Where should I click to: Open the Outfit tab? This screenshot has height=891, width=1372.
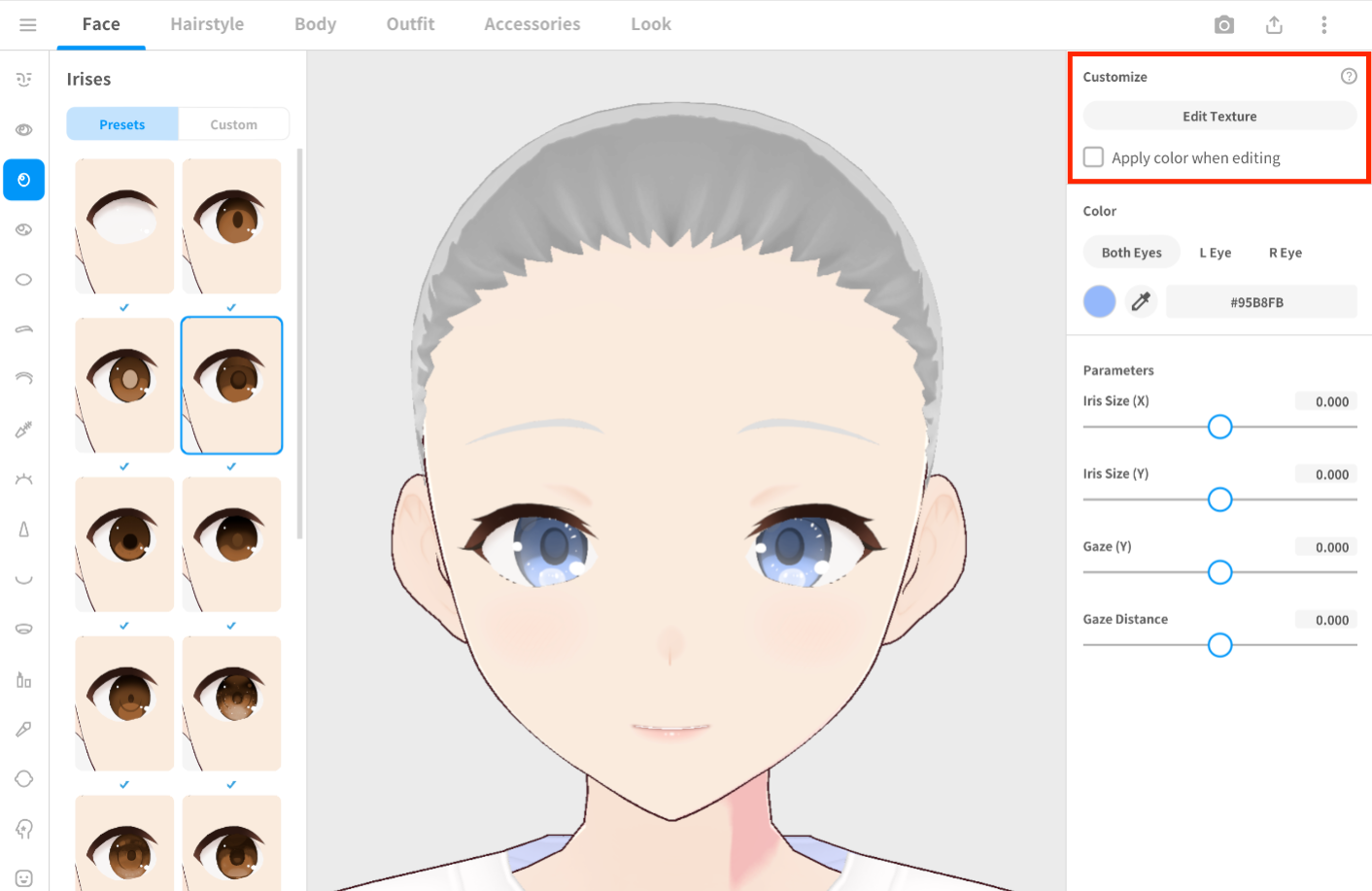[x=410, y=24]
